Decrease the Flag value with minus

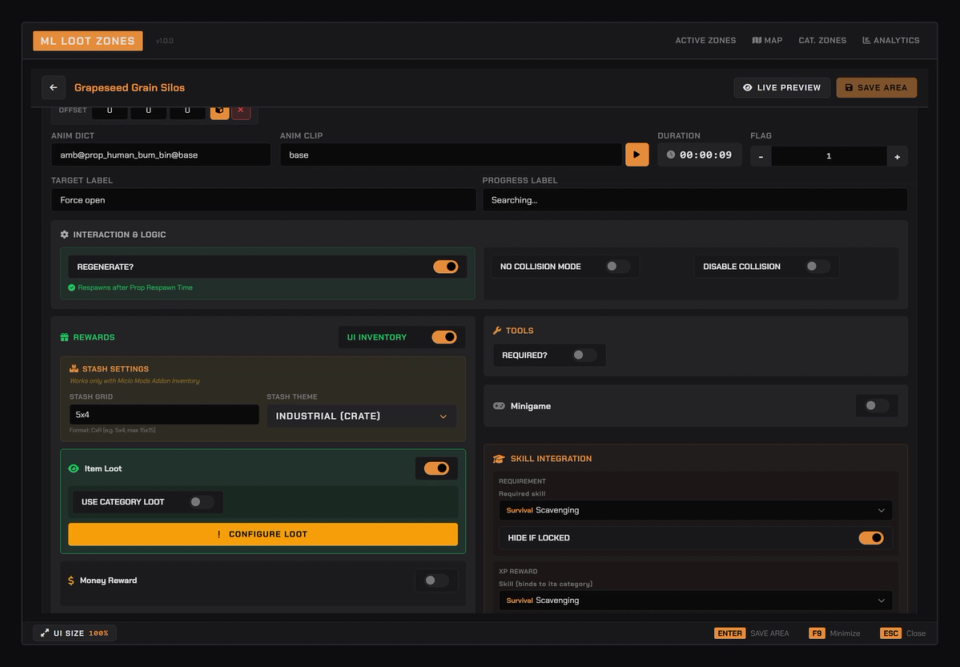click(x=761, y=156)
